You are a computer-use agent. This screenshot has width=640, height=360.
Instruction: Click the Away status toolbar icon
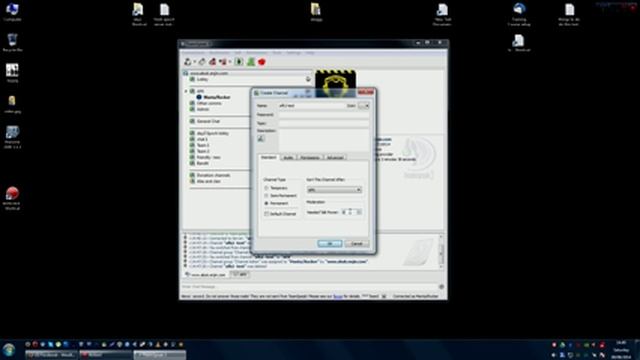(222, 62)
